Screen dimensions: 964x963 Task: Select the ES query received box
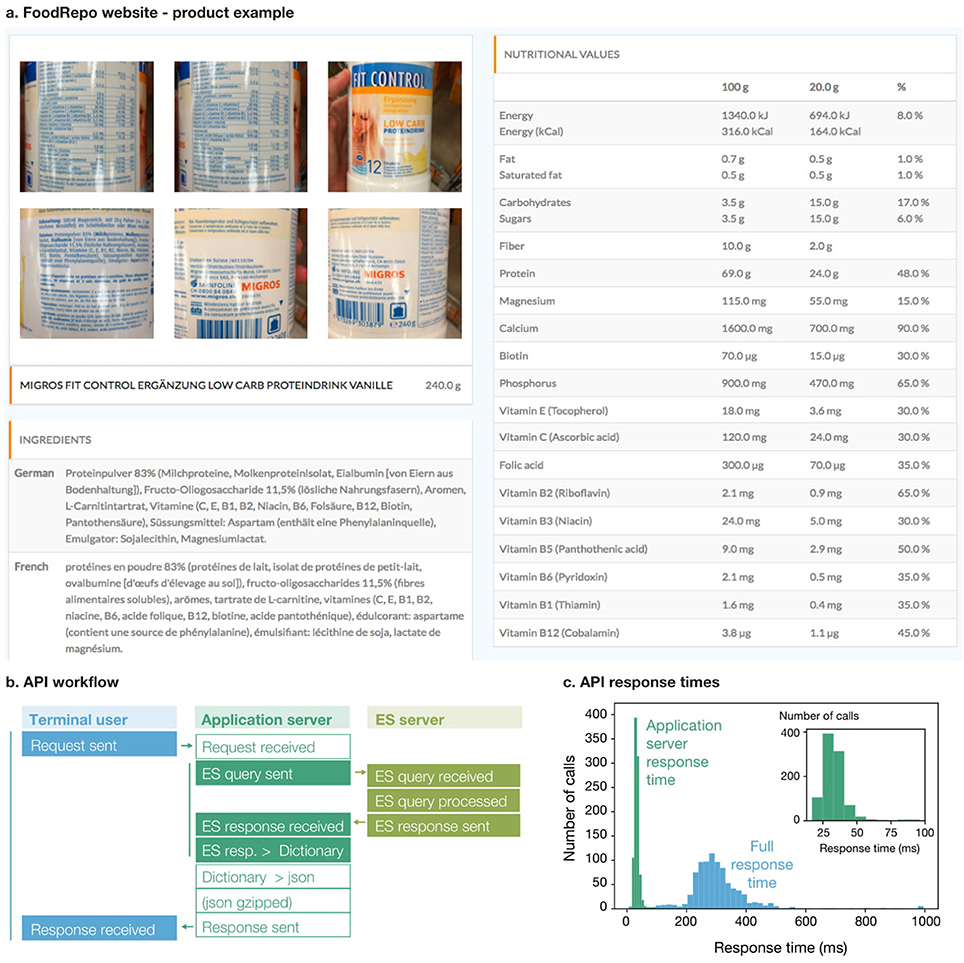[443, 776]
